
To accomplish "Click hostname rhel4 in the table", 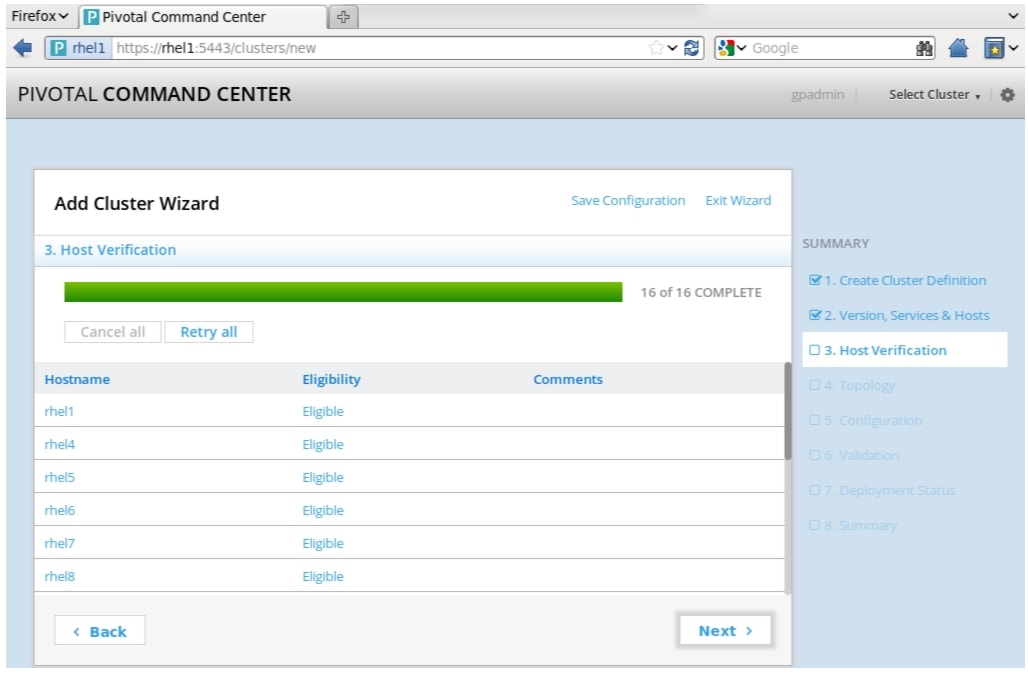I will coord(60,444).
